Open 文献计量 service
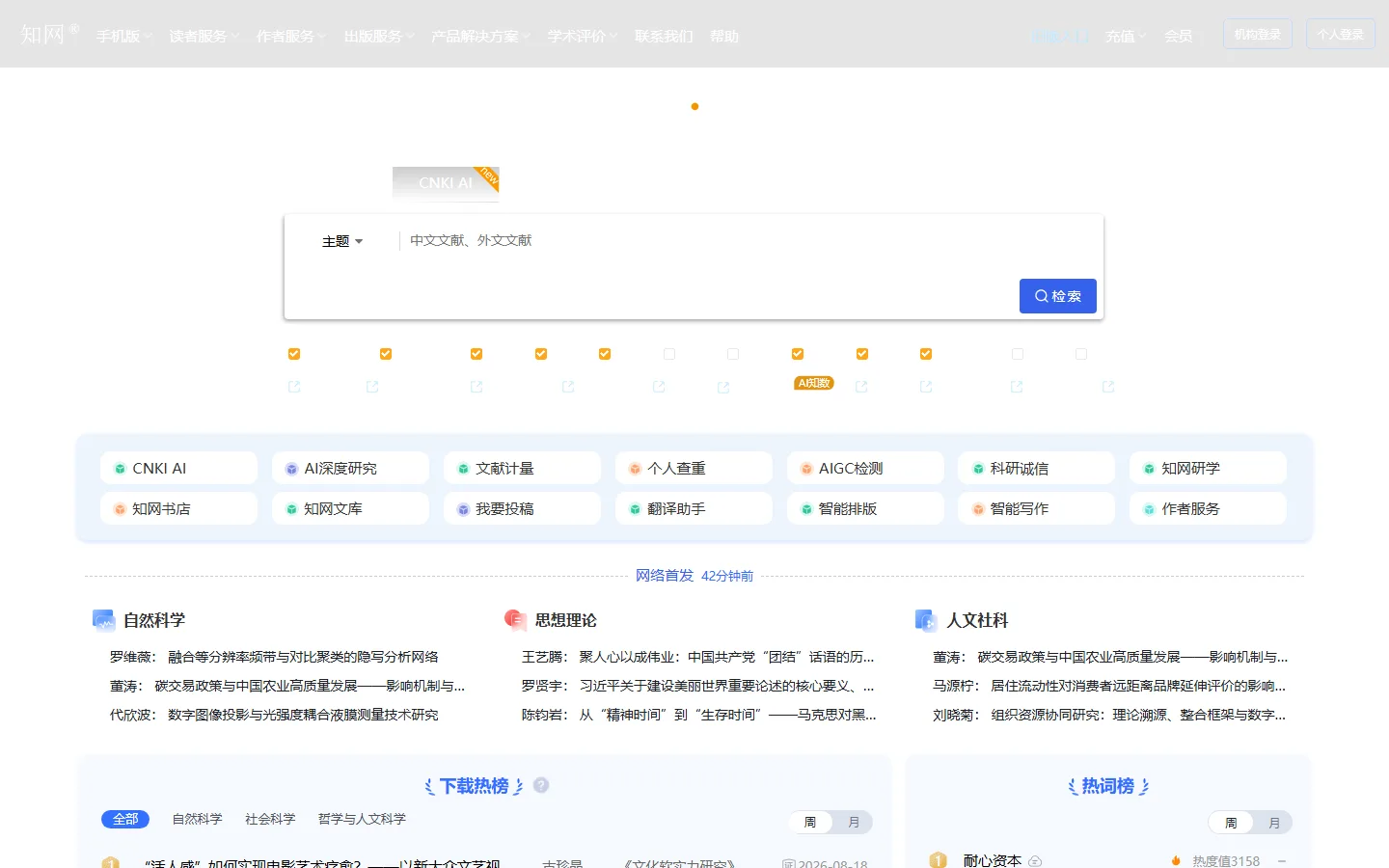Screen dimensions: 1389x868 point(522,468)
